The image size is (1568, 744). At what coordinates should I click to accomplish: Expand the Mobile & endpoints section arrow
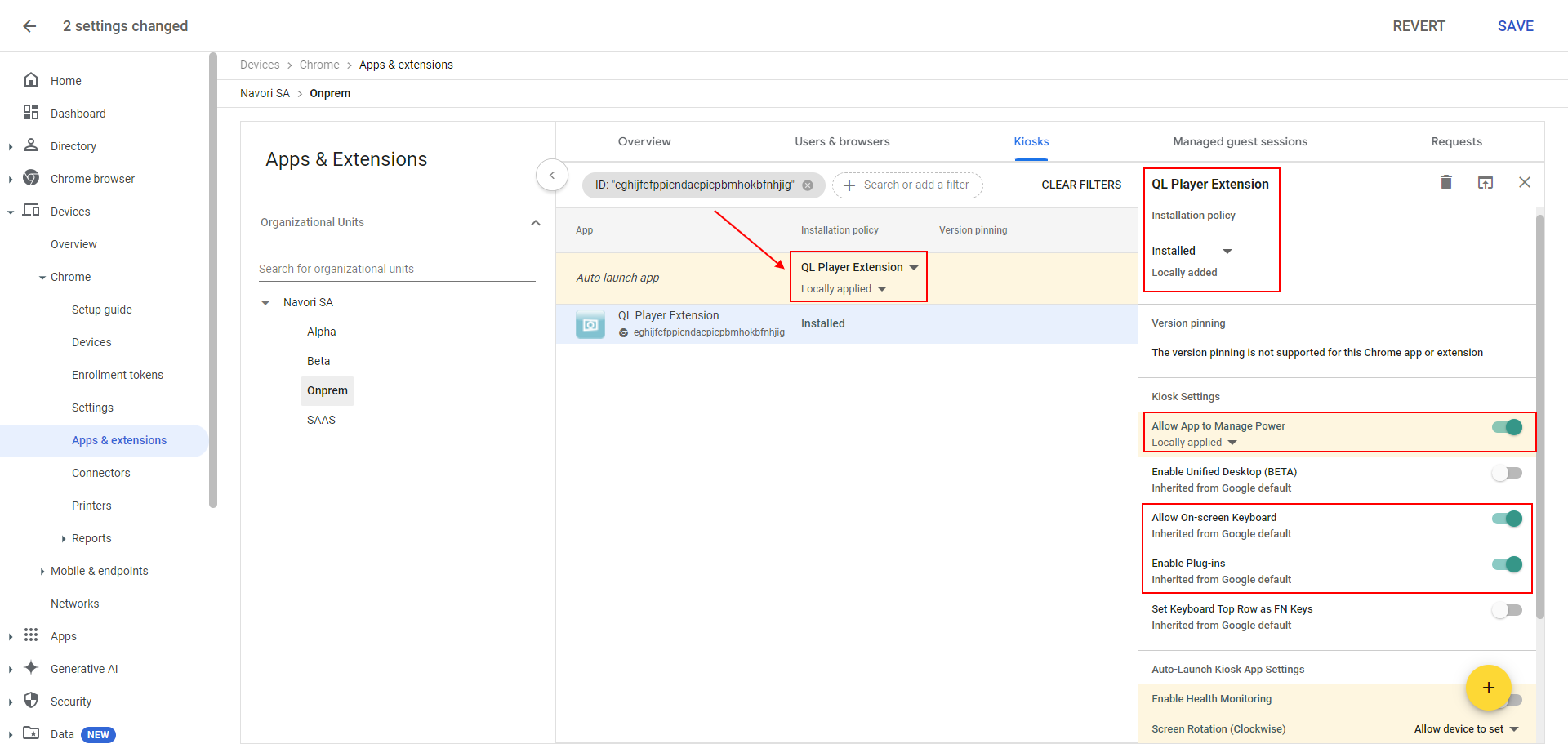click(42, 572)
